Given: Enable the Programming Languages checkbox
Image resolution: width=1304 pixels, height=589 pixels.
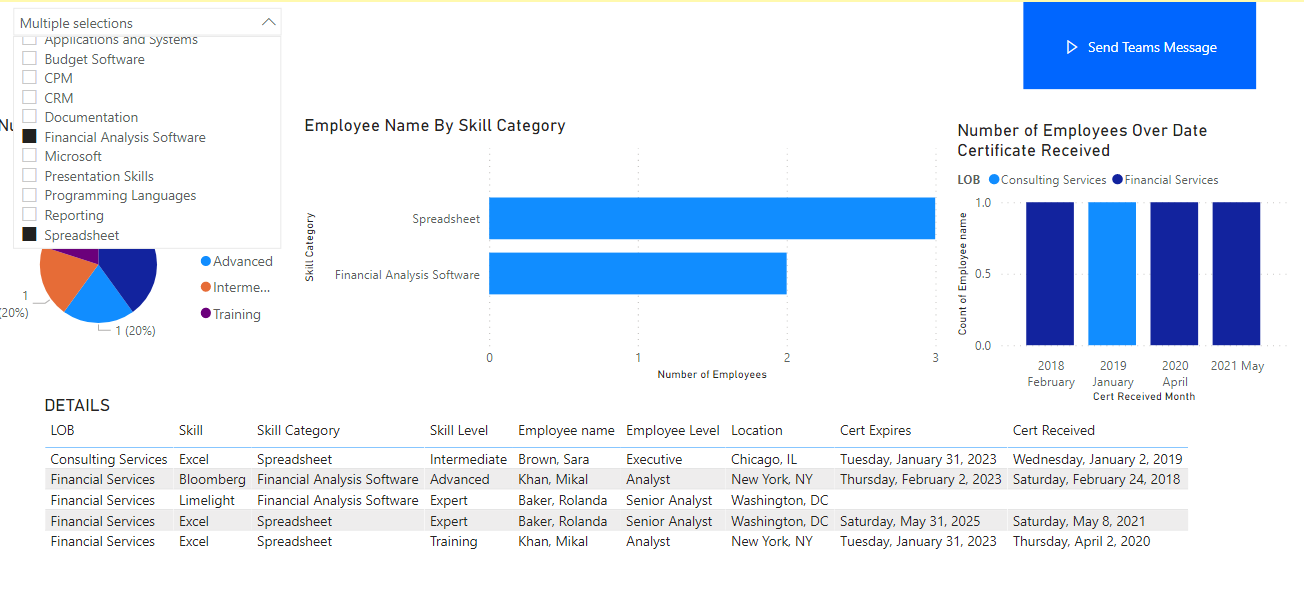Looking at the screenshot, I should [30, 195].
